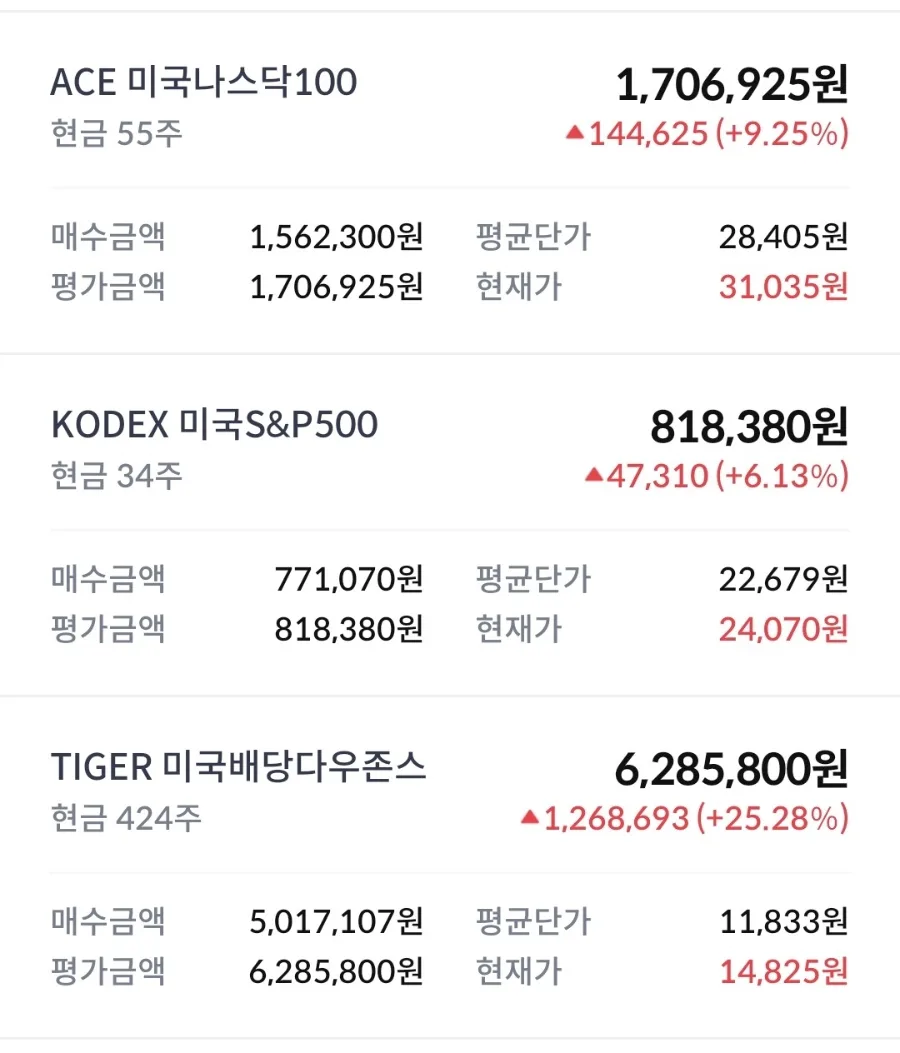Tap the red up triangle beside 47,310
This screenshot has height=1053, width=900.
[594, 475]
